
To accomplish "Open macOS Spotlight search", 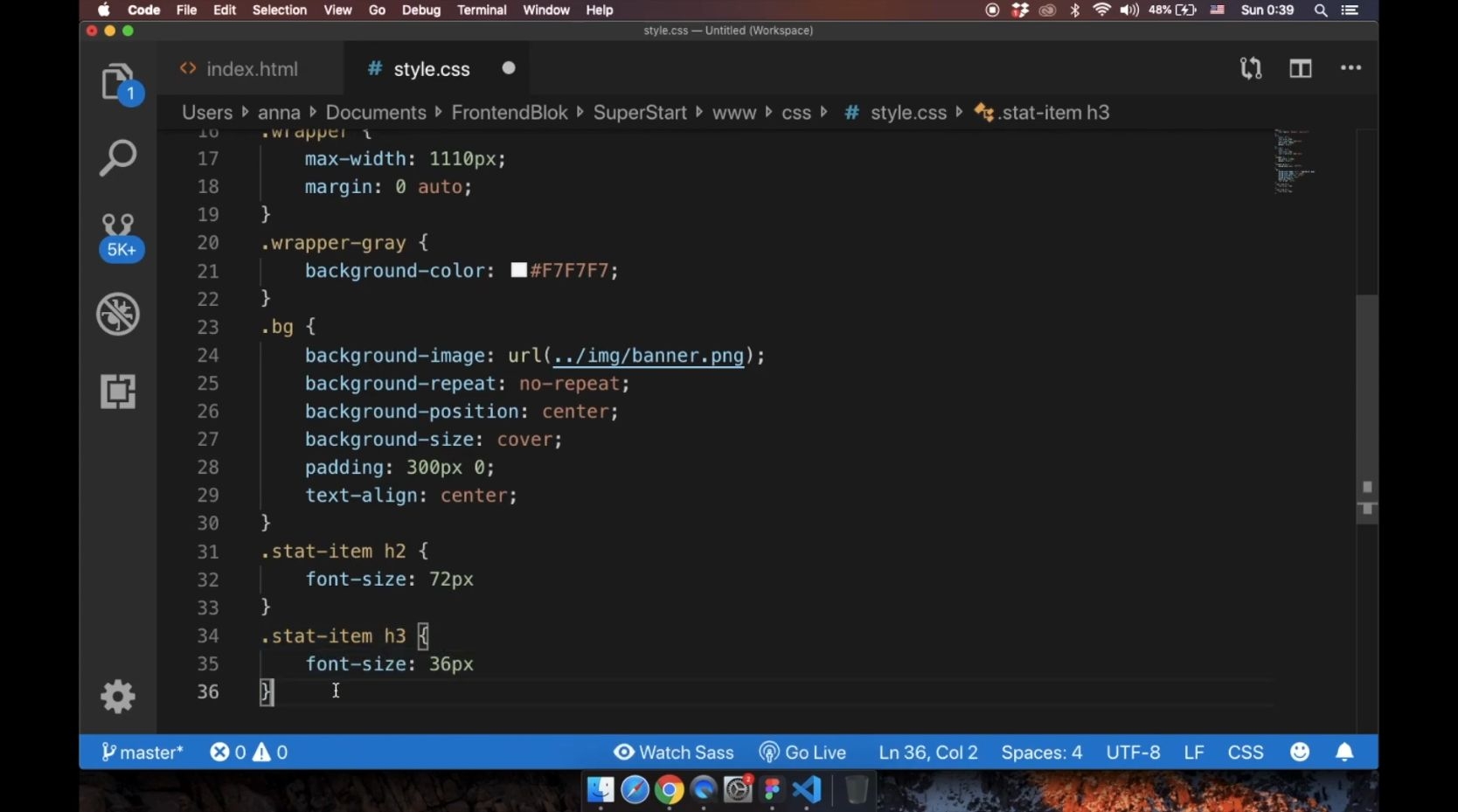I will click(1321, 10).
